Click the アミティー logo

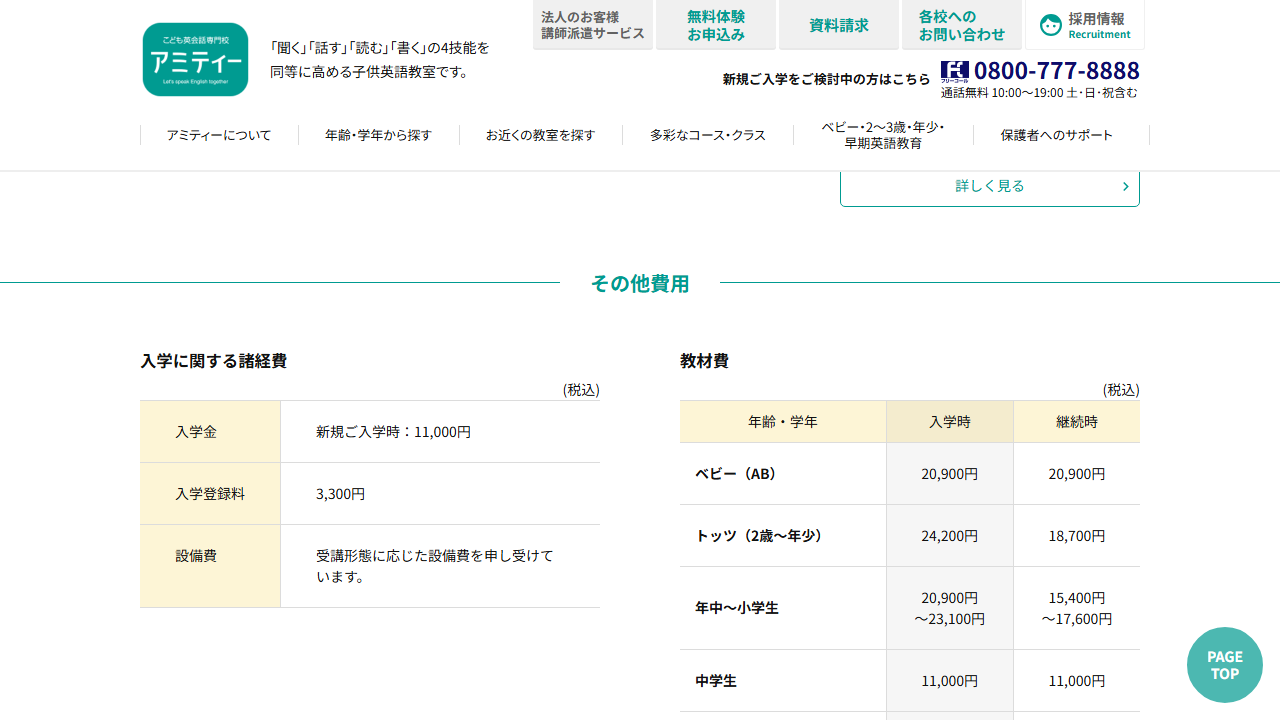(x=195, y=59)
